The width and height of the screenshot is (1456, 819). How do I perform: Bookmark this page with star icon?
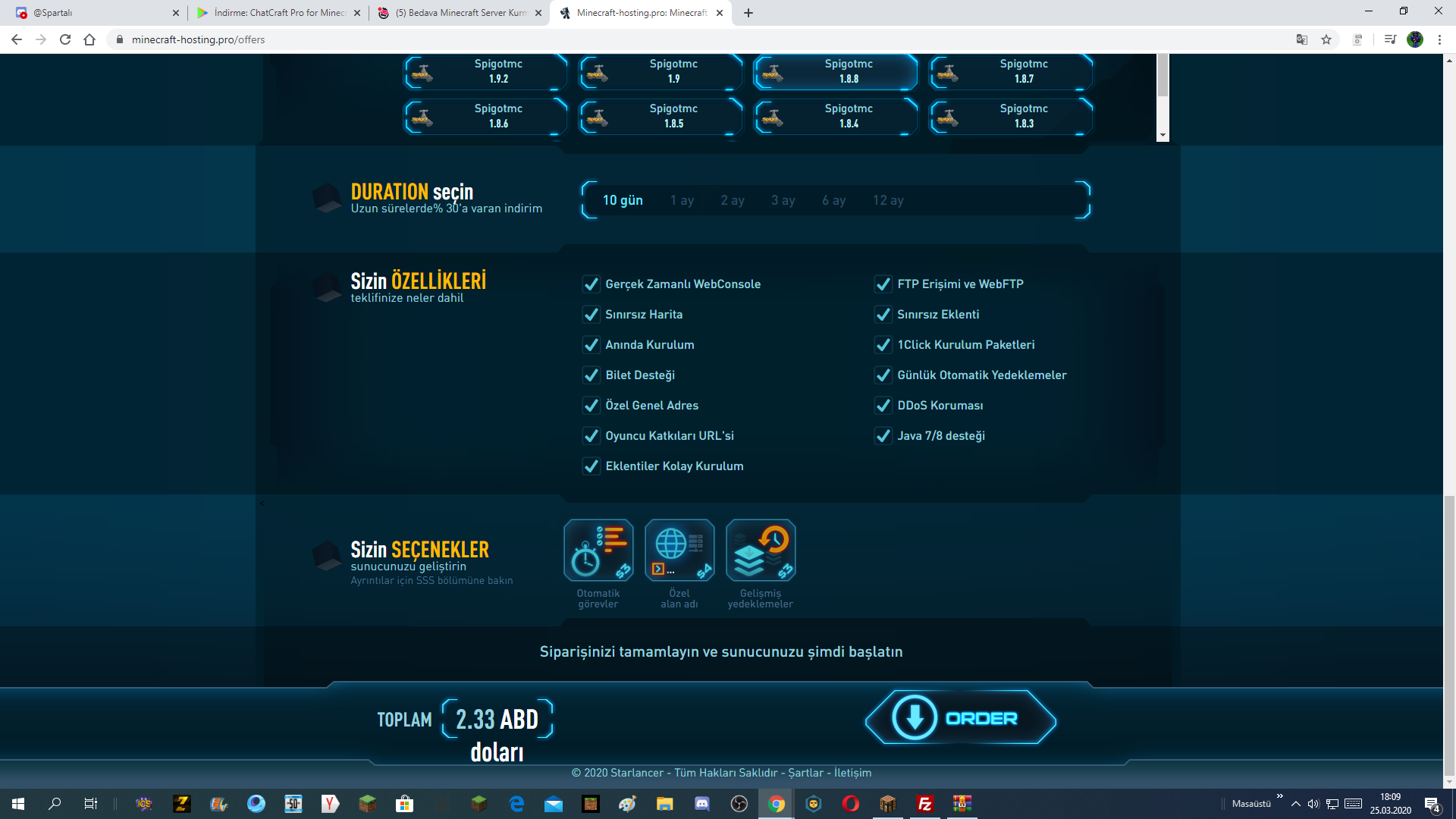(x=1326, y=39)
